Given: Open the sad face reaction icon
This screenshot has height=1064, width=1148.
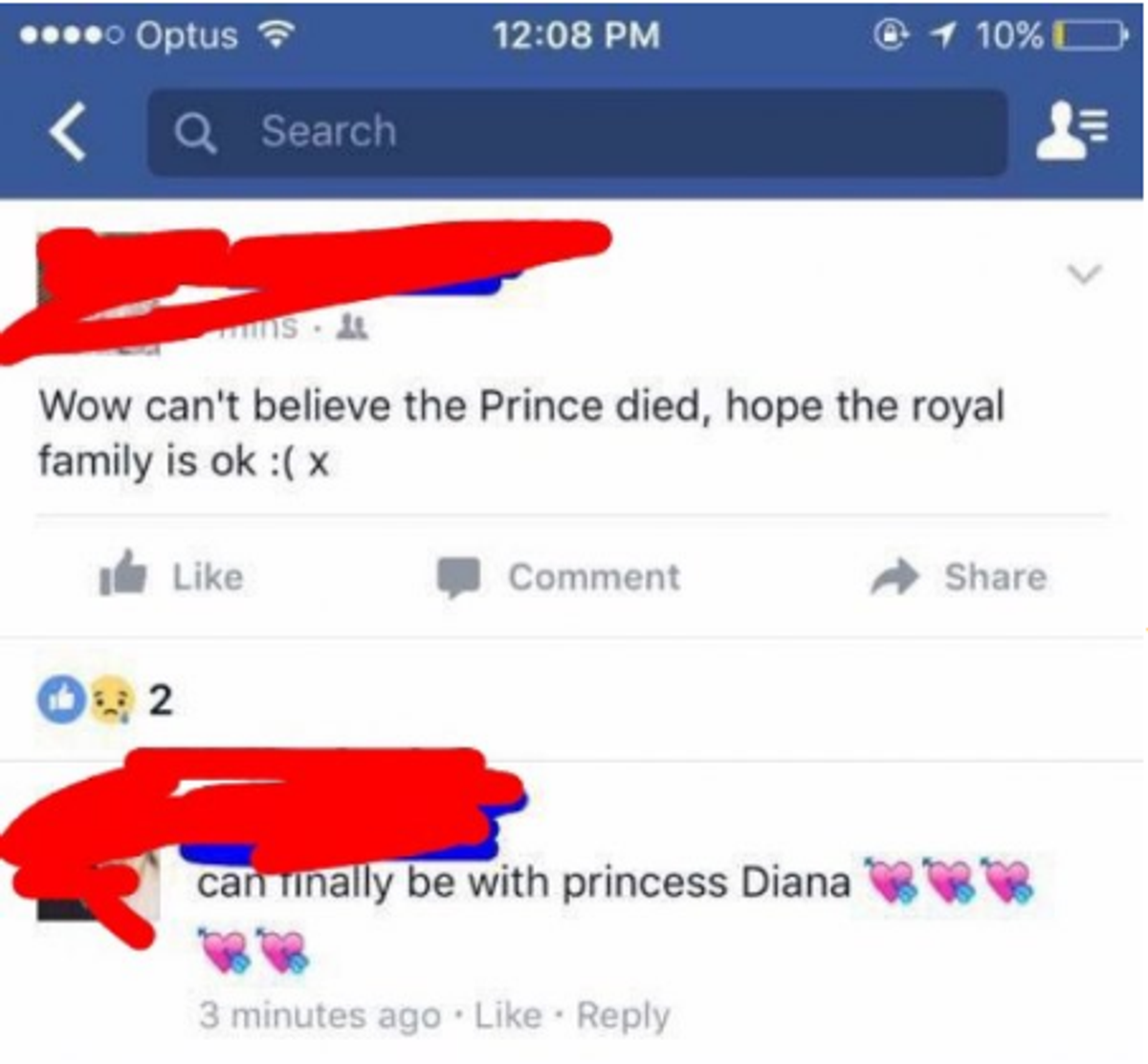Looking at the screenshot, I should [x=110, y=700].
